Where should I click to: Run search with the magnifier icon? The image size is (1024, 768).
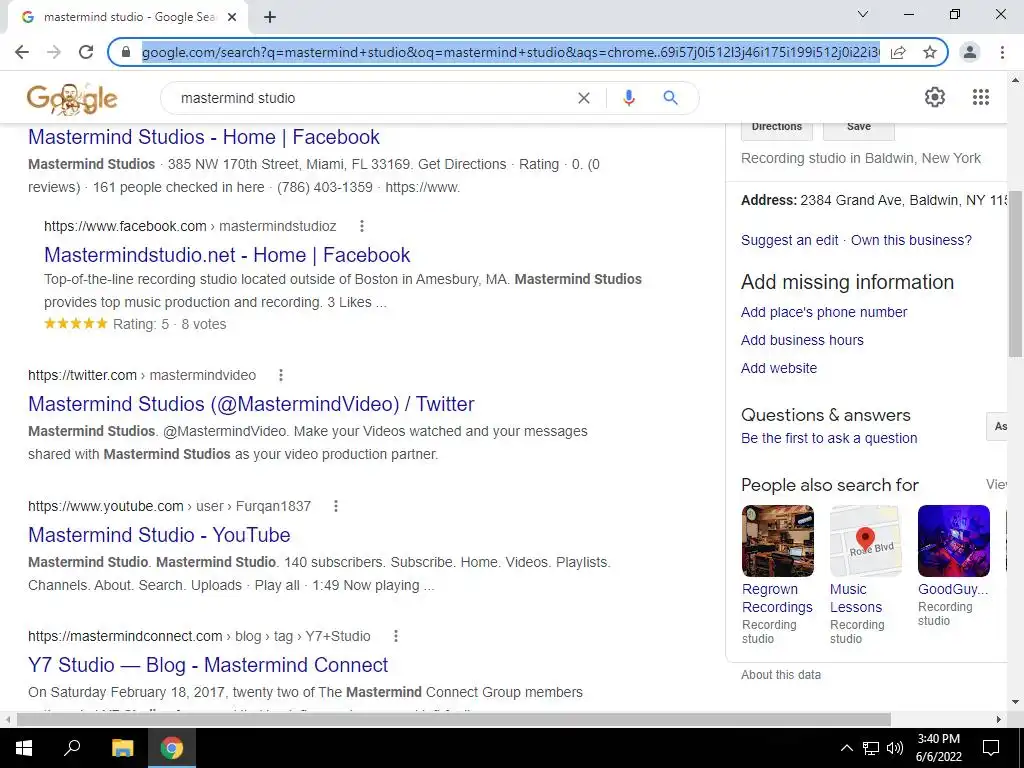tap(671, 98)
